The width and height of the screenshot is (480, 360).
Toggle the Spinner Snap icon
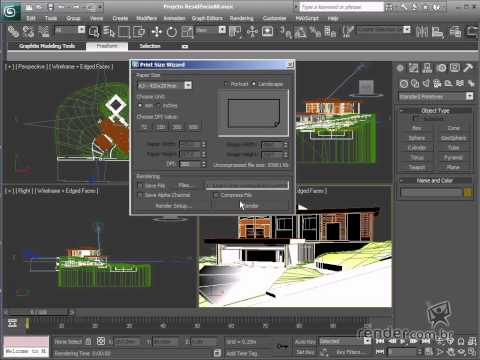[x=330, y=32]
